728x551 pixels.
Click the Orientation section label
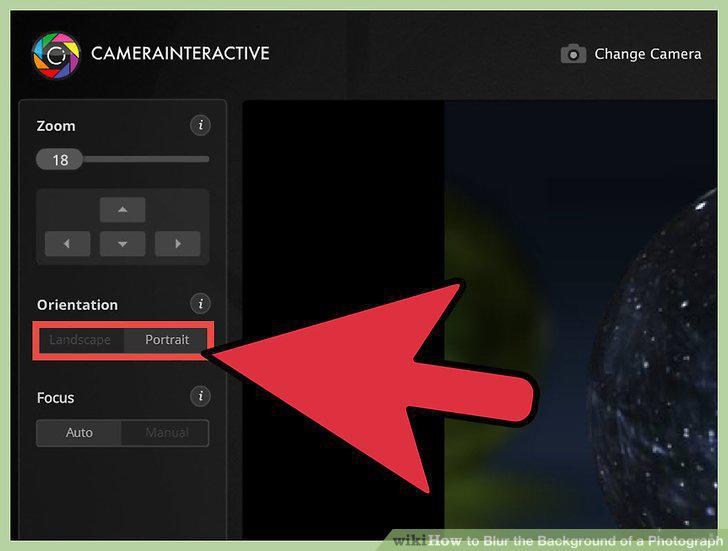pos(77,305)
